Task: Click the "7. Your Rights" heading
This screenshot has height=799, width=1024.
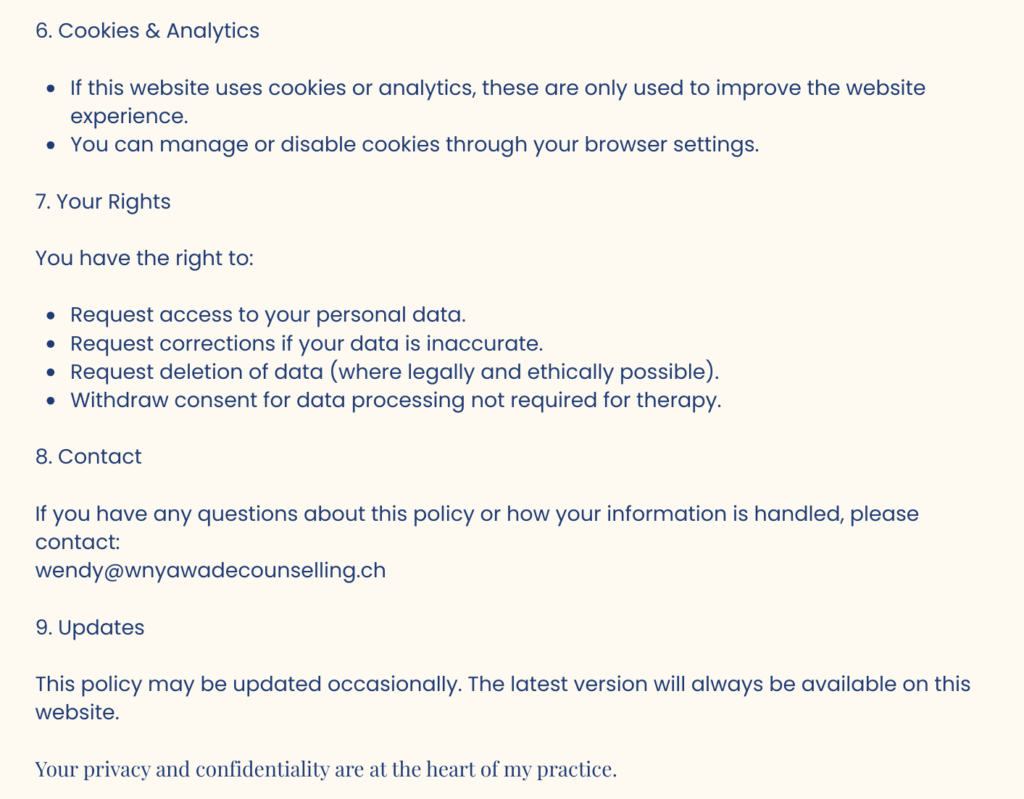Action: click(x=103, y=202)
